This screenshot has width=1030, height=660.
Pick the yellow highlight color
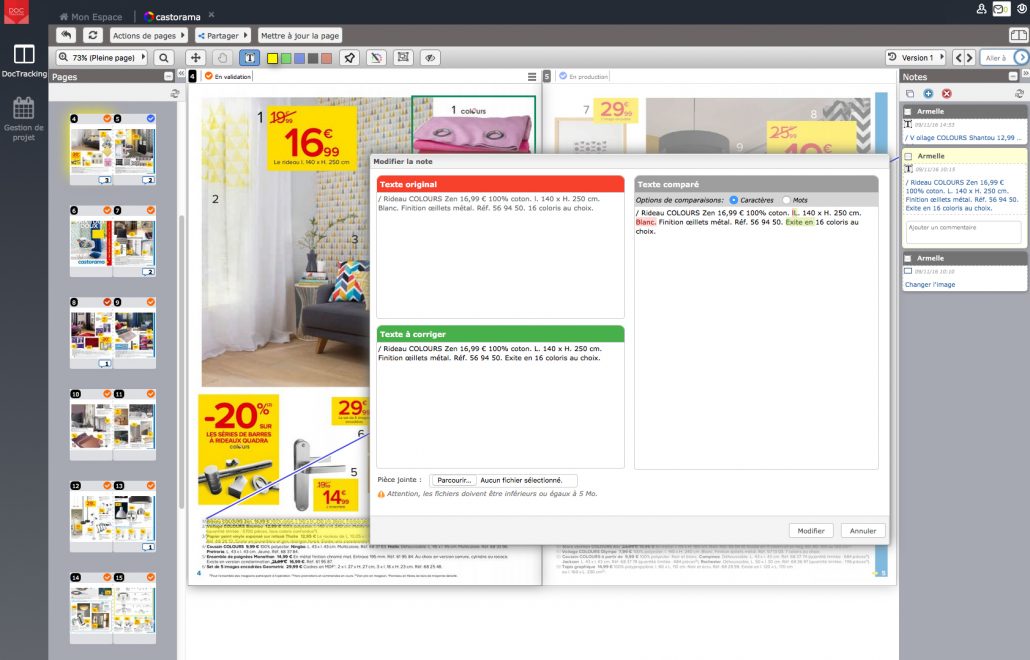(x=273, y=58)
